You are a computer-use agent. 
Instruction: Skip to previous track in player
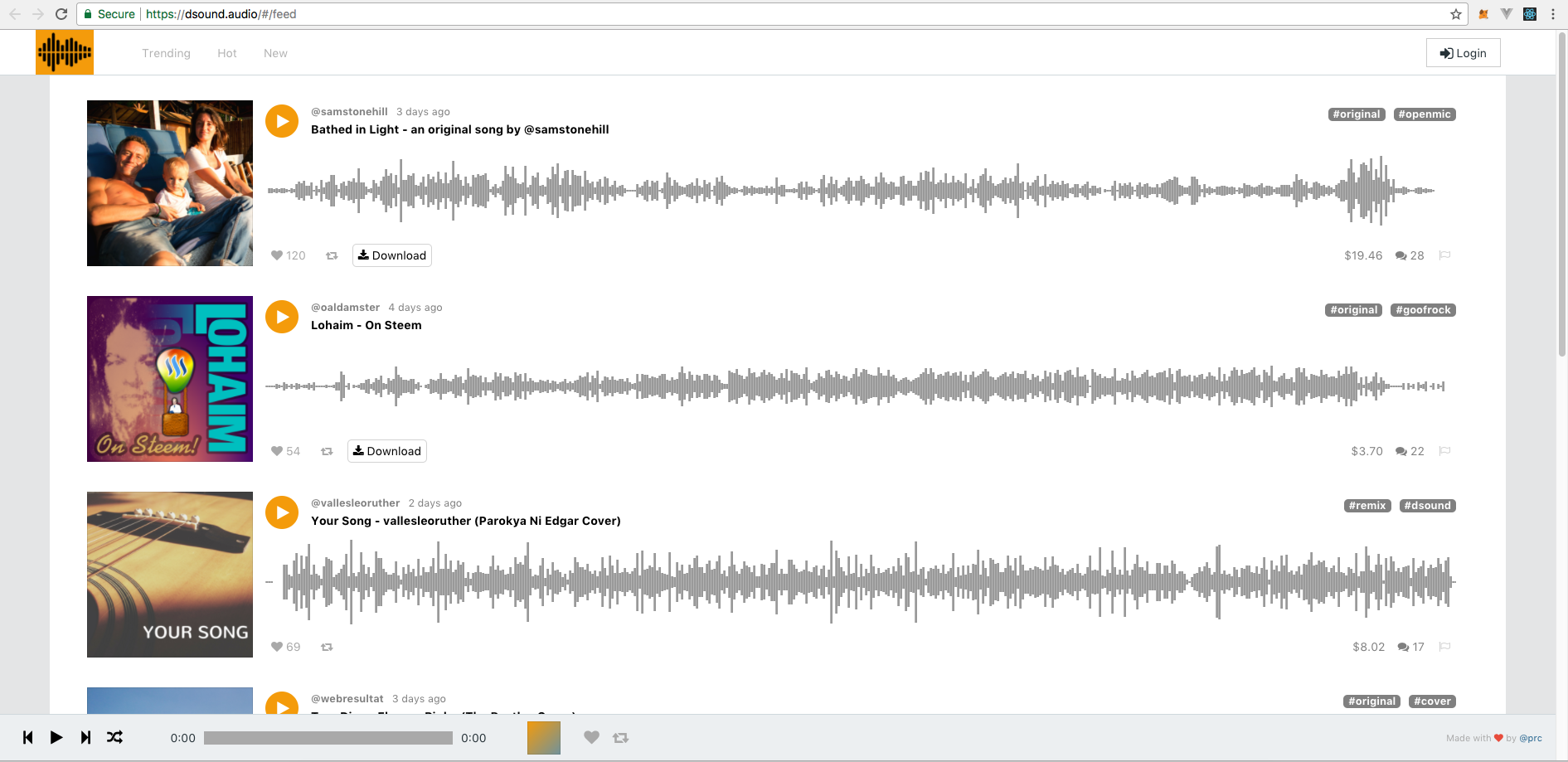(x=28, y=737)
